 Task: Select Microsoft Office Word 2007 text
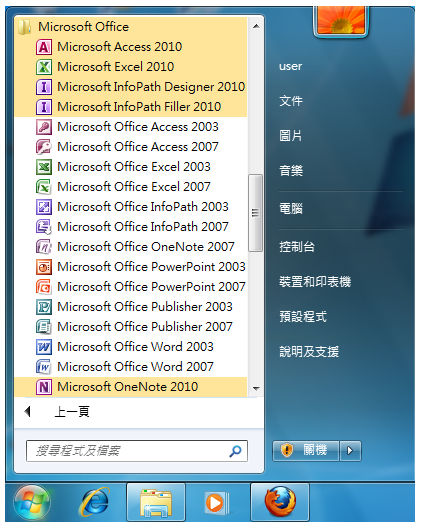[135, 367]
